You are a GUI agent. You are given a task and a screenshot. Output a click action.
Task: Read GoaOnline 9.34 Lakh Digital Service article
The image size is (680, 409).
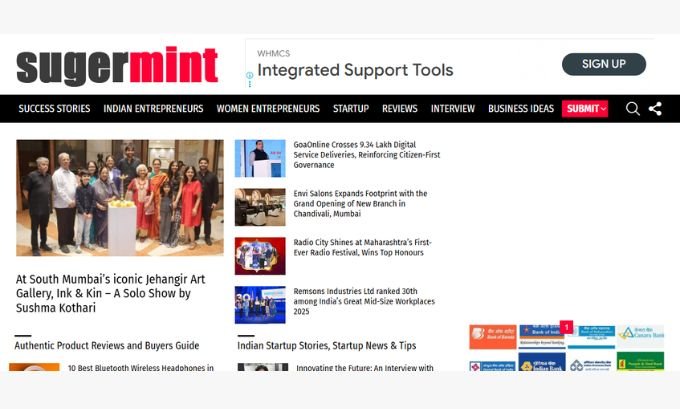366,154
